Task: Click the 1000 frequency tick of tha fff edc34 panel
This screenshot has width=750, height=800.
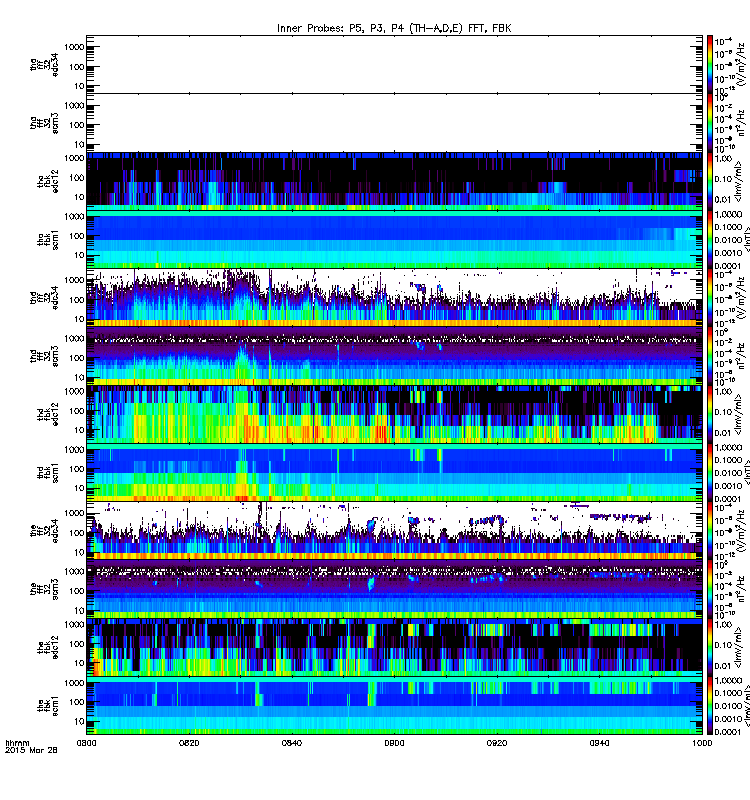Action: [x=74, y=47]
